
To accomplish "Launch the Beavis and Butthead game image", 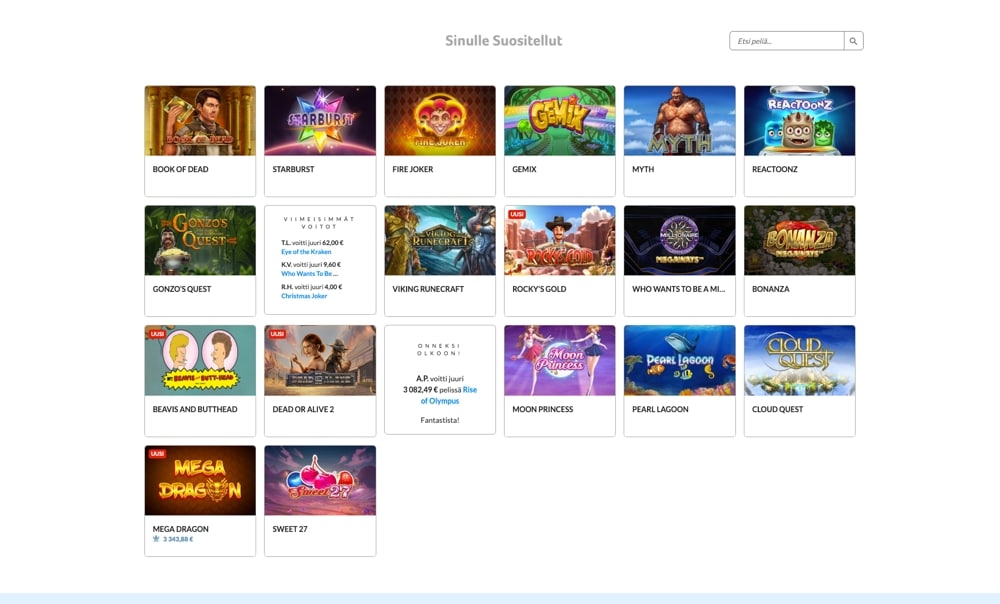I will pyautogui.click(x=200, y=360).
